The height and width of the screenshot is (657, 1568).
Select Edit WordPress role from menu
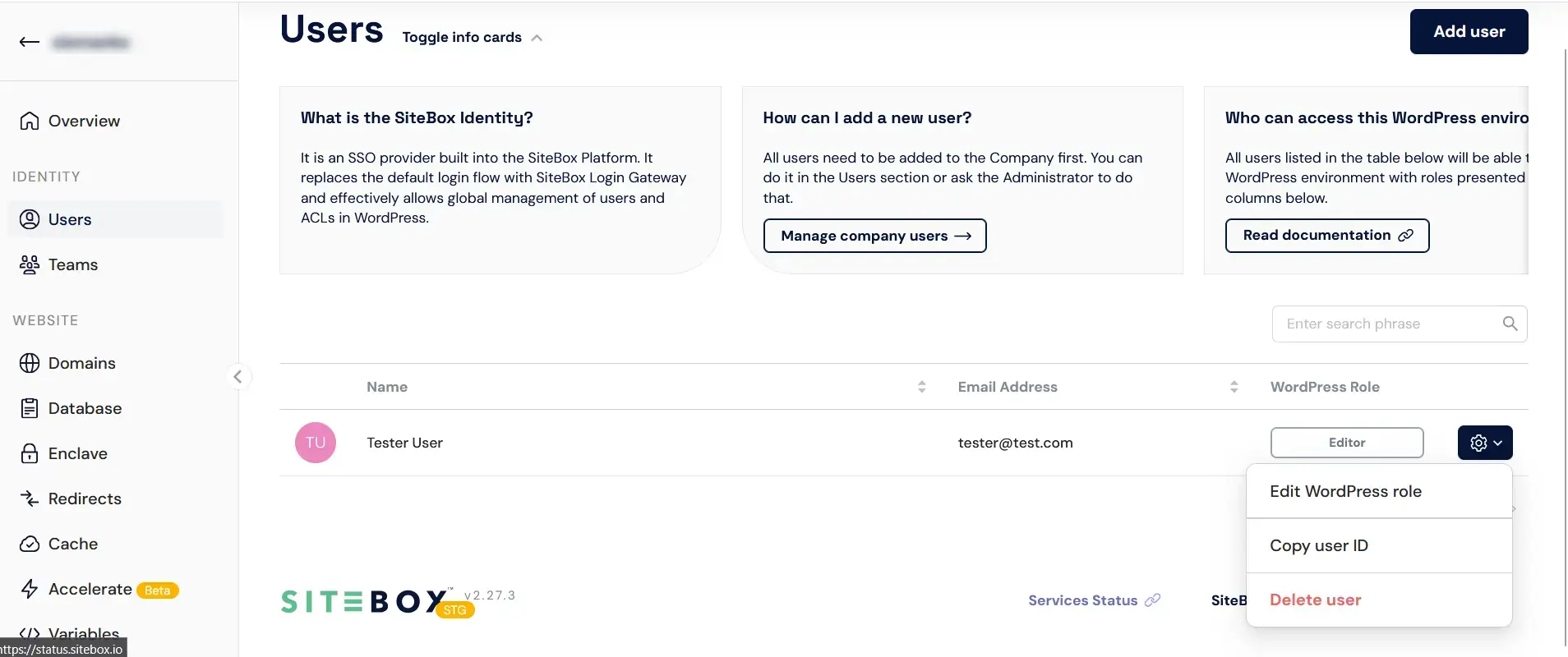1379,491
